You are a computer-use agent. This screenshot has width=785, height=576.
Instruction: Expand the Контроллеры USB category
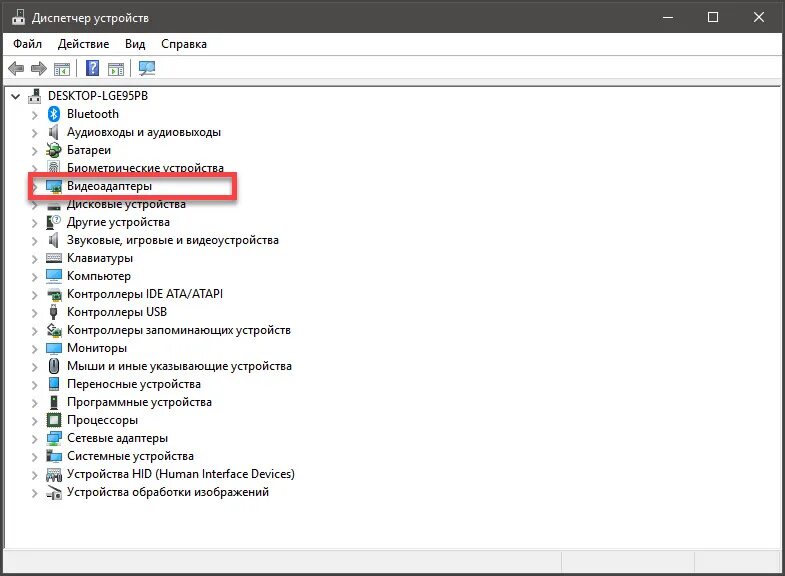pos(34,313)
